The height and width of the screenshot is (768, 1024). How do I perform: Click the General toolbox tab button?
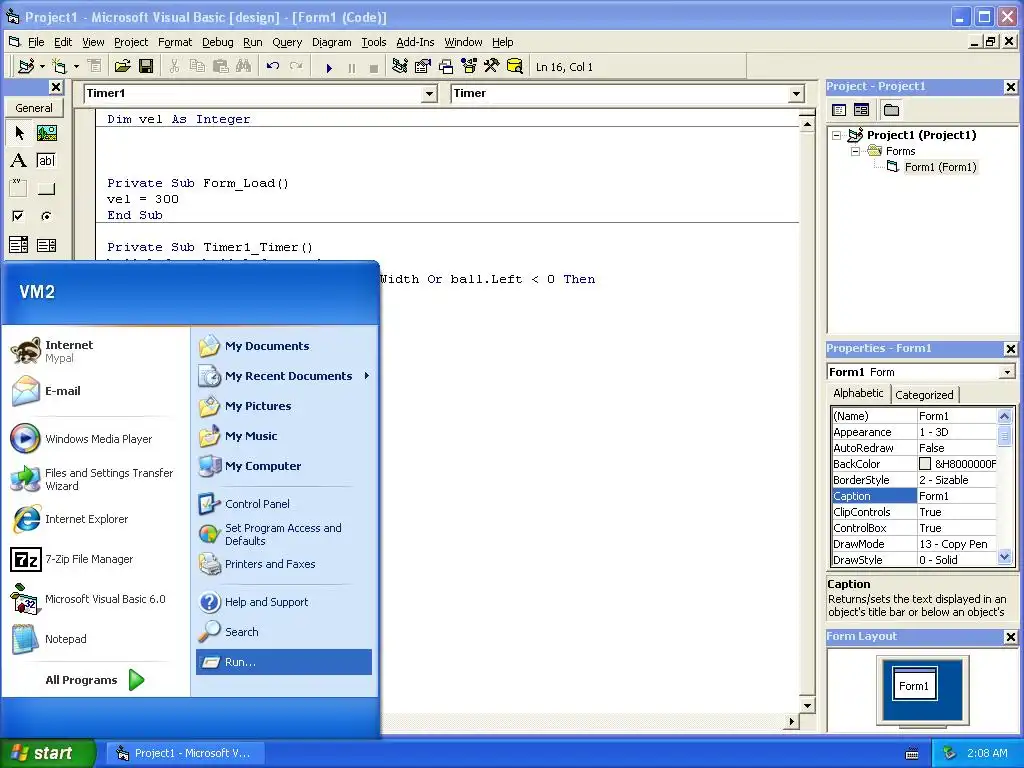(x=33, y=108)
